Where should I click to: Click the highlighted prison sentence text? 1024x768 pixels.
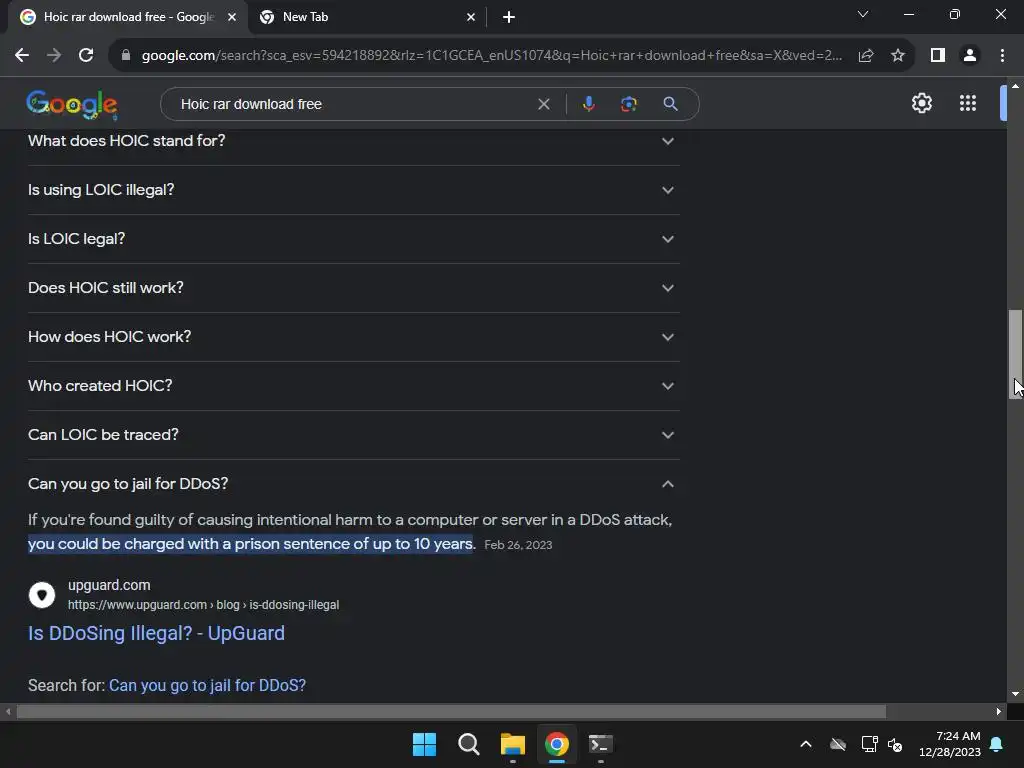point(251,544)
